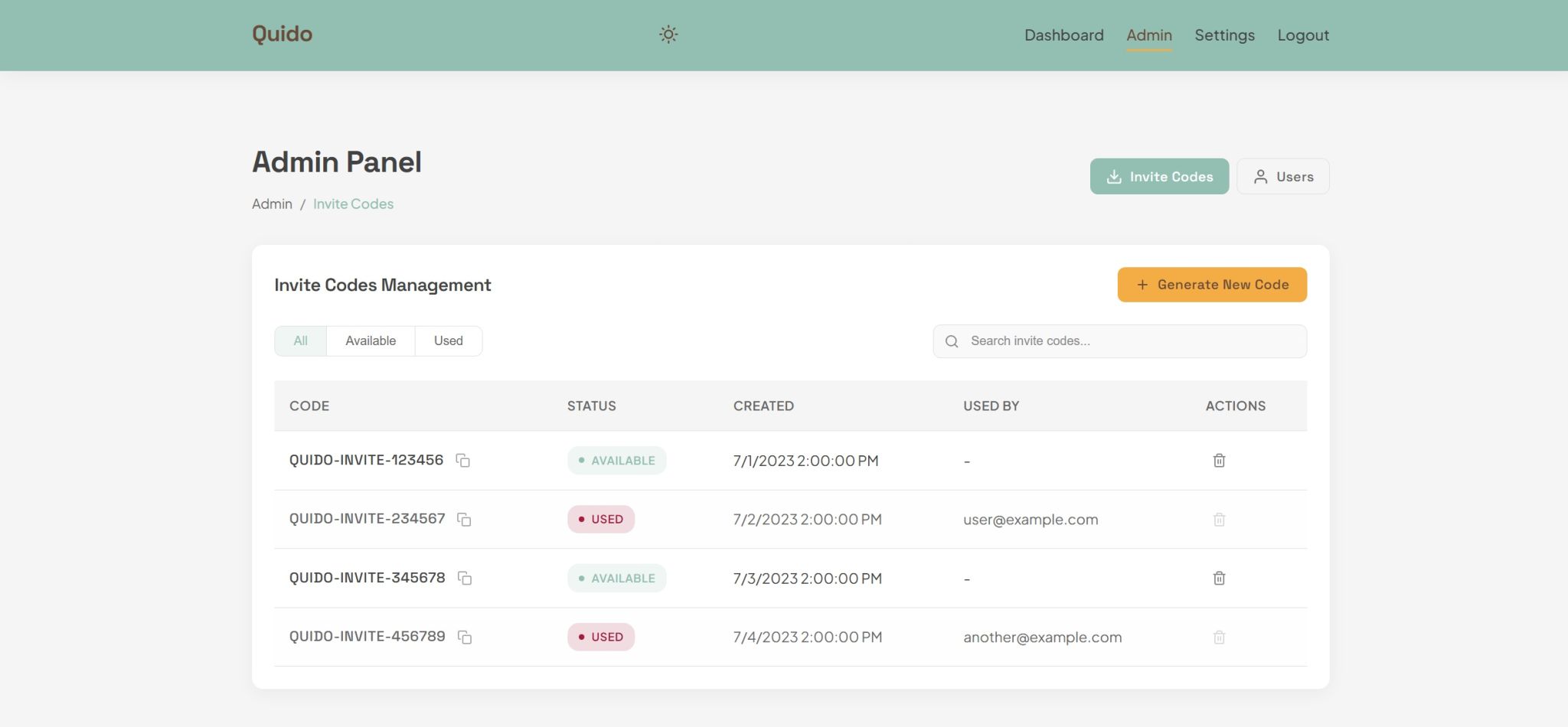Toggle the theme with the sun icon
The width and height of the screenshot is (1568, 727).
coord(668,34)
